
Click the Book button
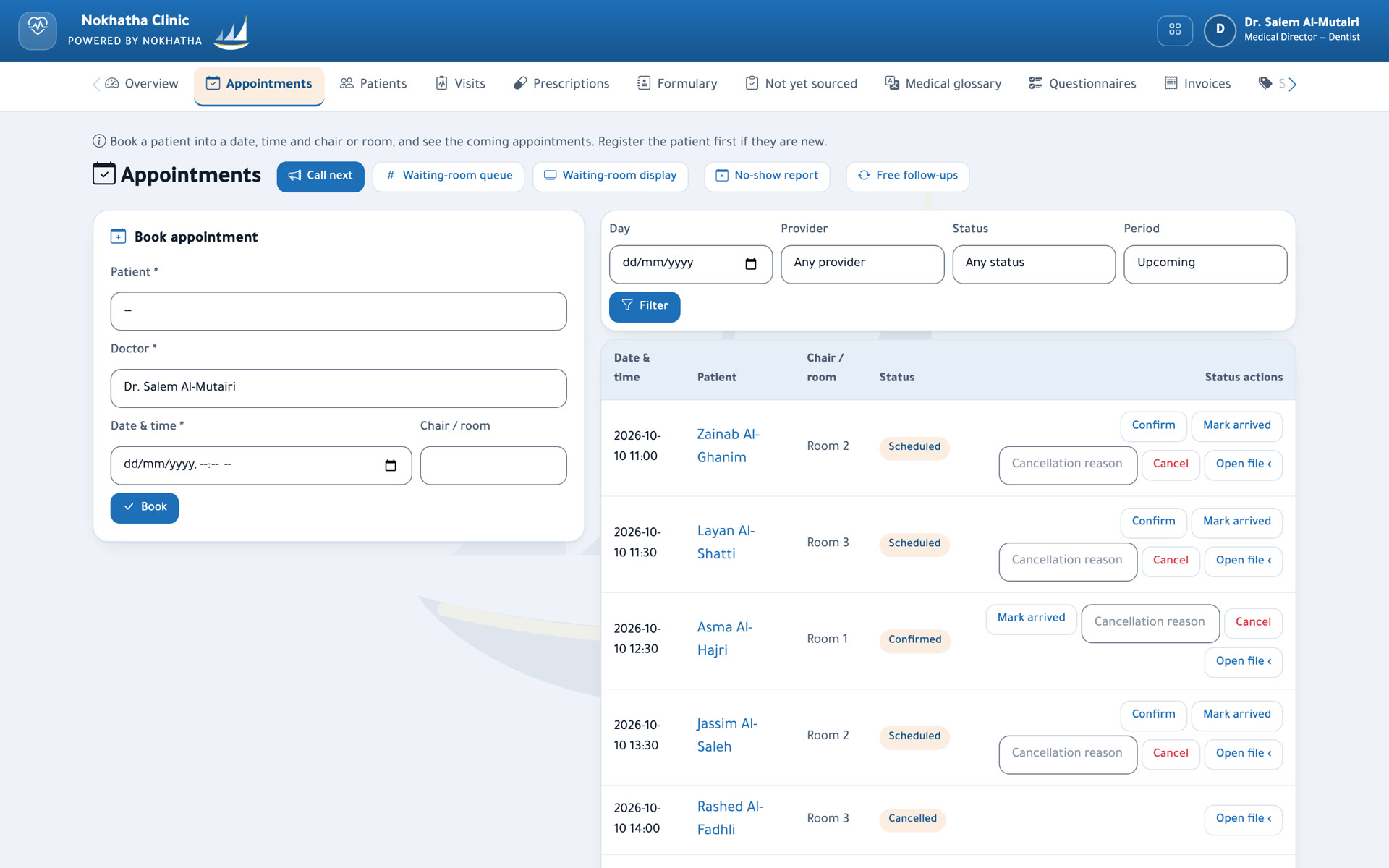[145, 508]
